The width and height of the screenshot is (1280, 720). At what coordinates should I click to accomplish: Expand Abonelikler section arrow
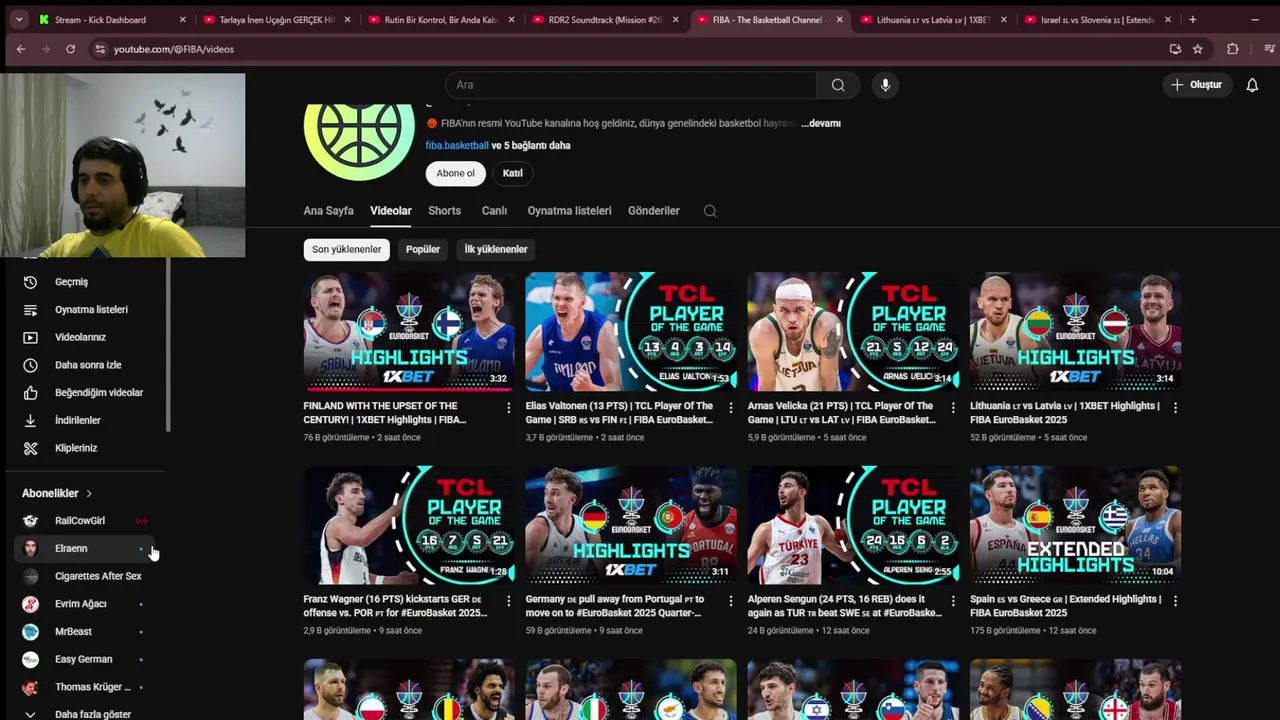[88, 493]
